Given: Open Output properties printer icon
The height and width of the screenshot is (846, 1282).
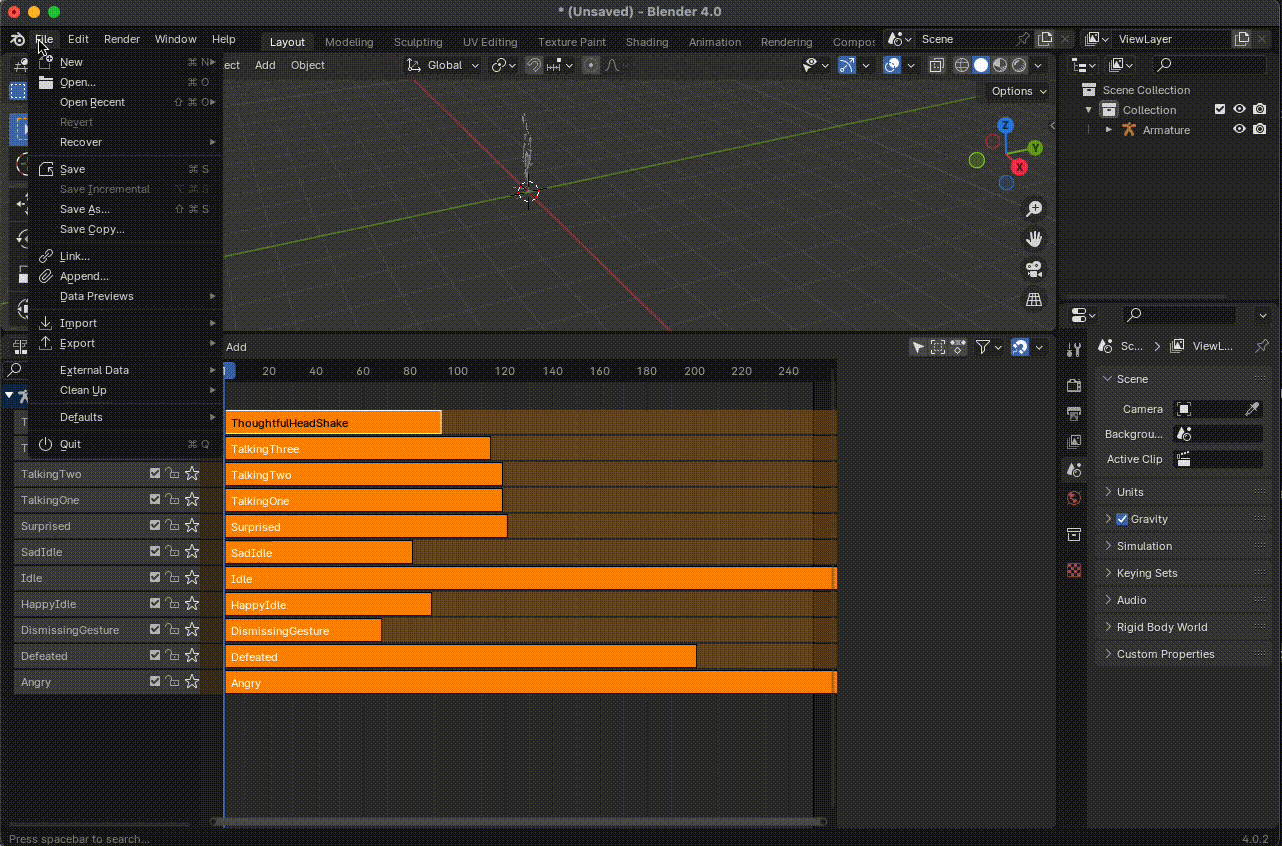Looking at the screenshot, I should [1074, 413].
